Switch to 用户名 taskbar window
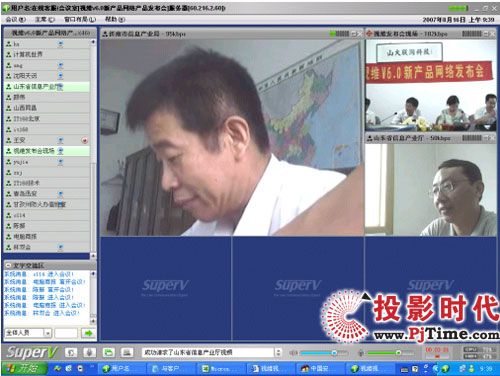 pyautogui.click(x=121, y=368)
